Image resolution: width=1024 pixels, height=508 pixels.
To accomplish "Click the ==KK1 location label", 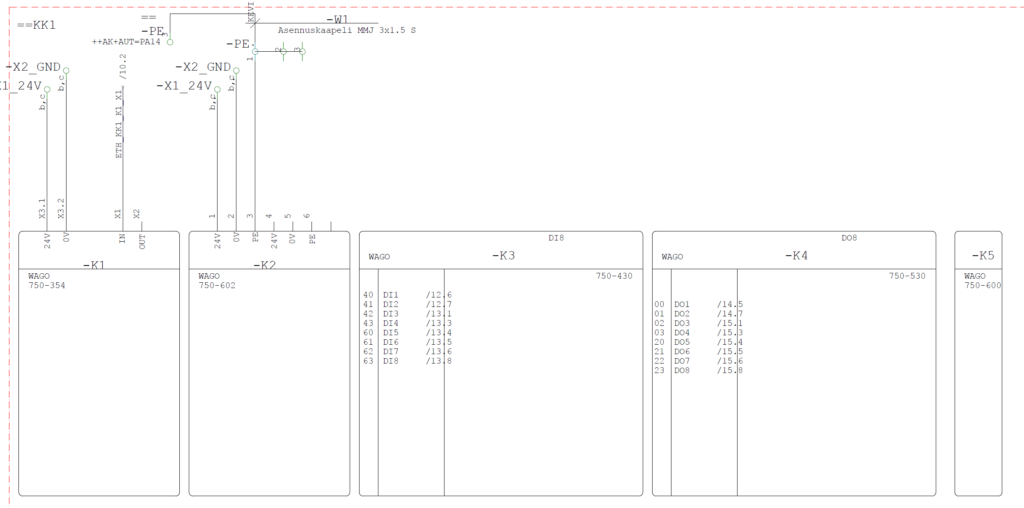I will pos(37,23).
